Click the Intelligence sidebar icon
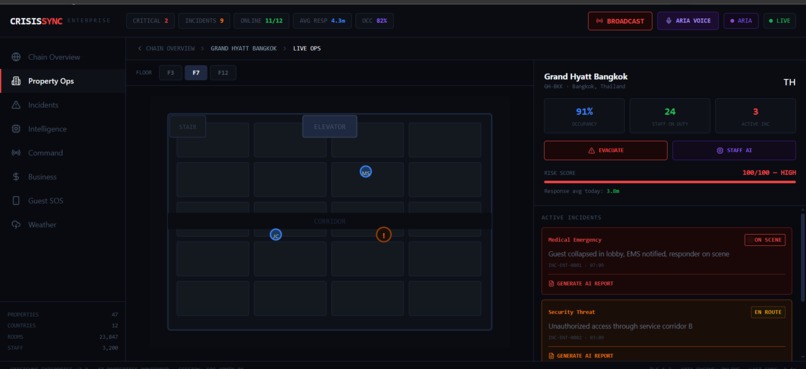This screenshot has height=369, width=806. (16, 129)
